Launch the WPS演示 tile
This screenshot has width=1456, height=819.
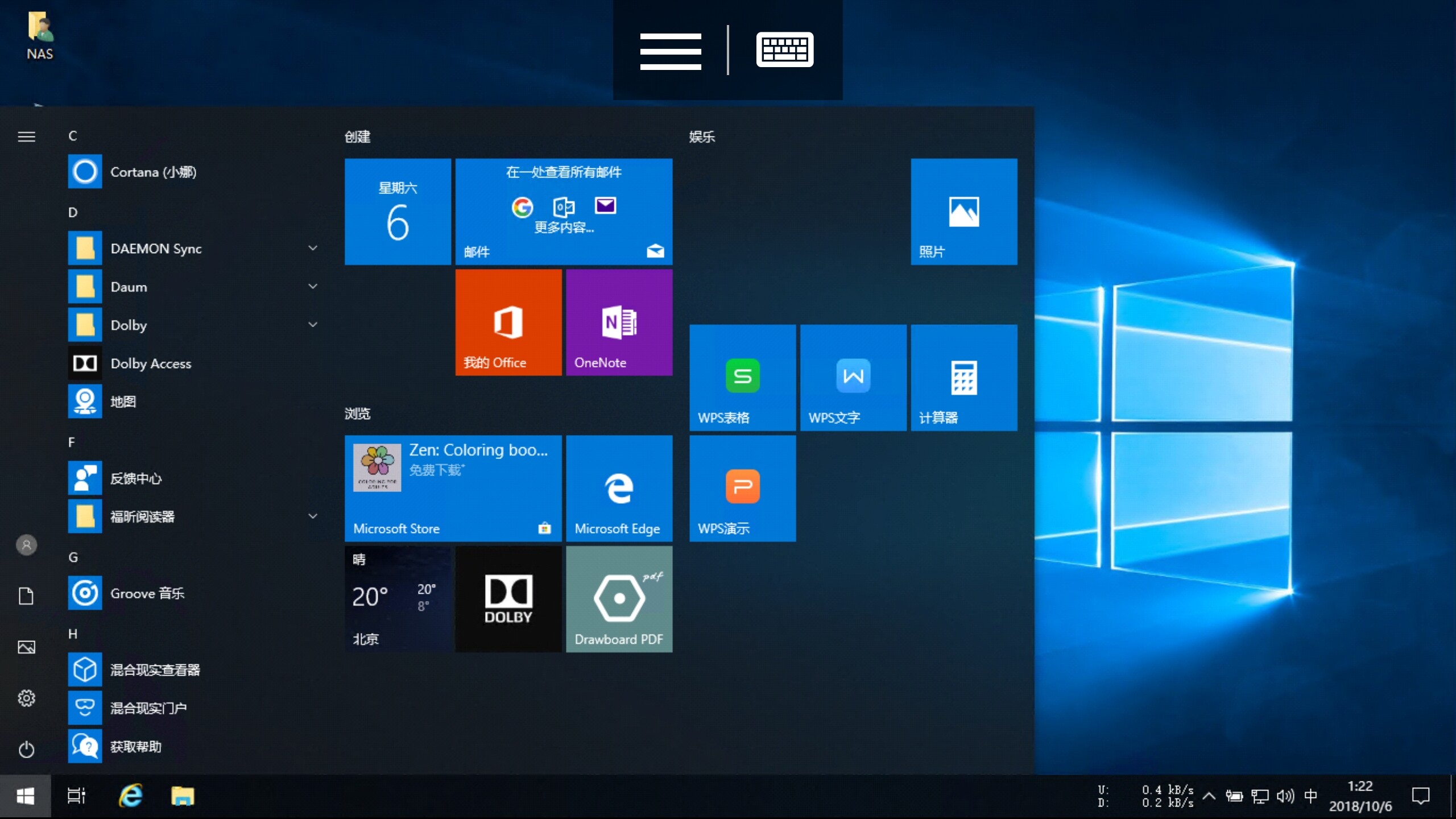point(743,489)
